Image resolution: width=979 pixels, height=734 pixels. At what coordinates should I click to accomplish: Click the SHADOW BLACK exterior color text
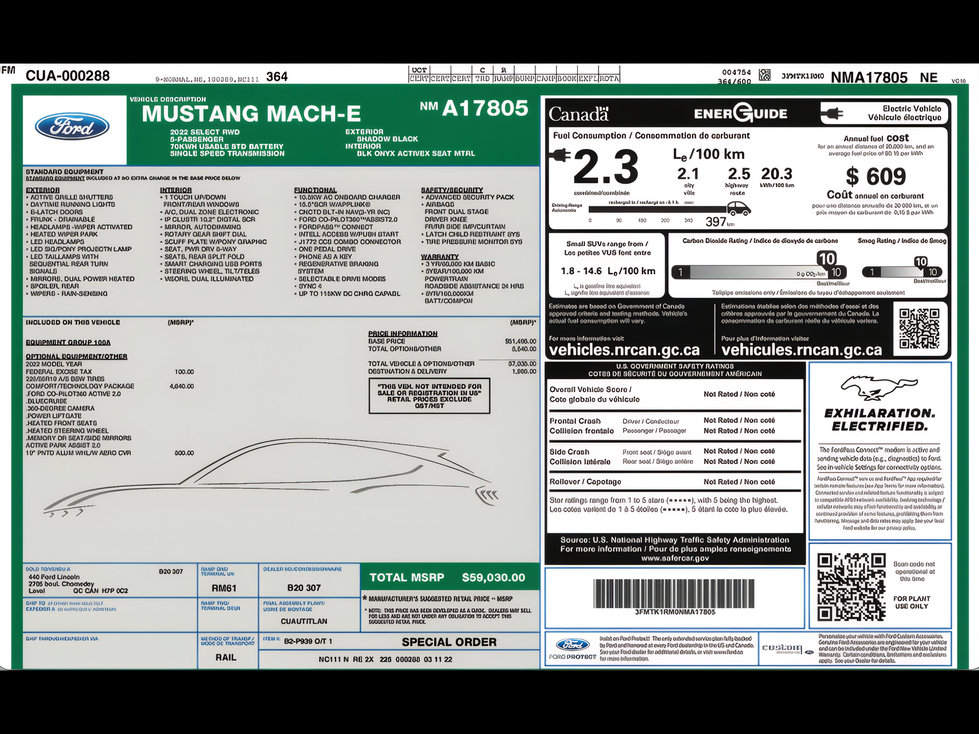[387, 139]
